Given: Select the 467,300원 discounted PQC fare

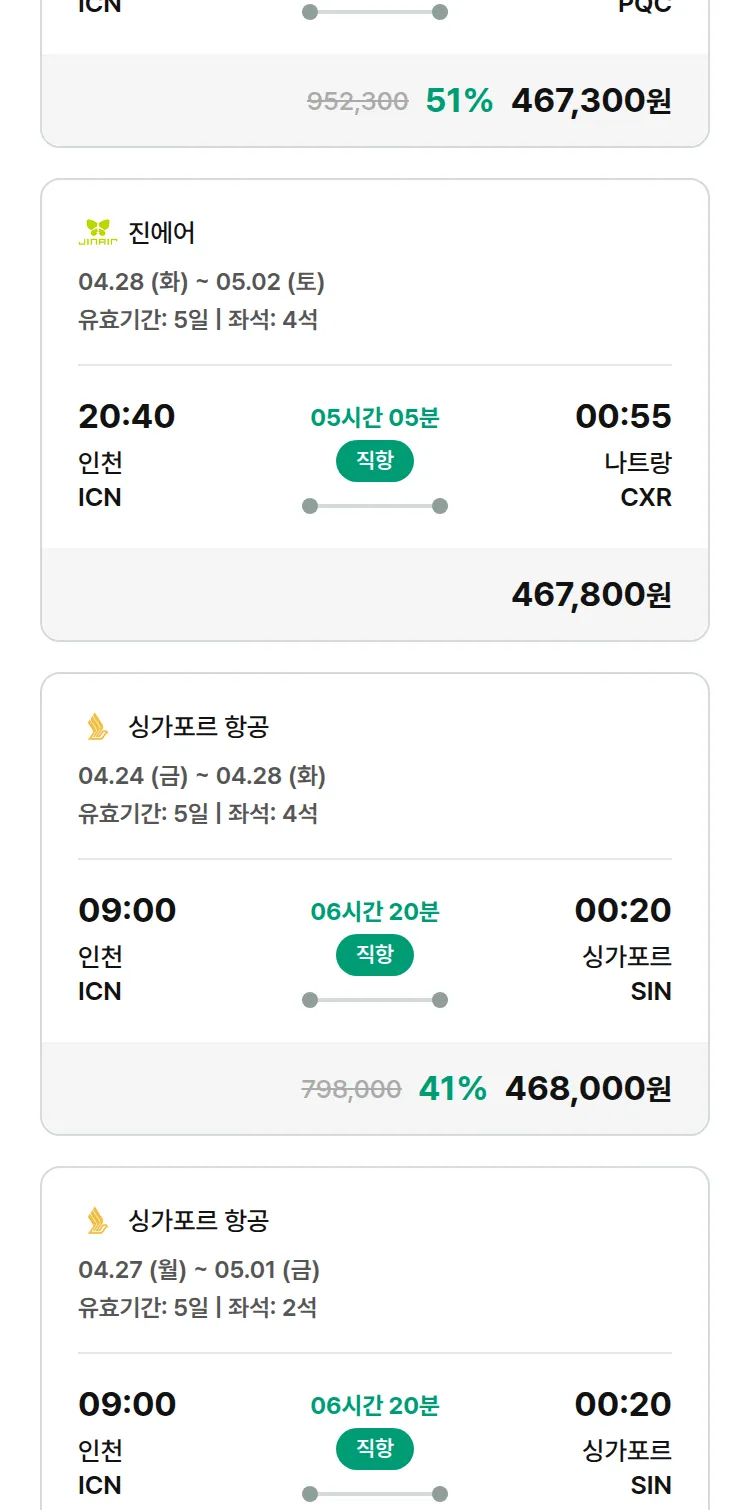Looking at the screenshot, I should (591, 101).
